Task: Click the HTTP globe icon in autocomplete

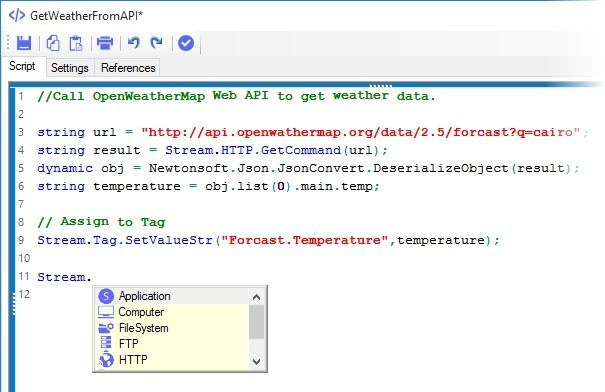Action: tap(106, 360)
